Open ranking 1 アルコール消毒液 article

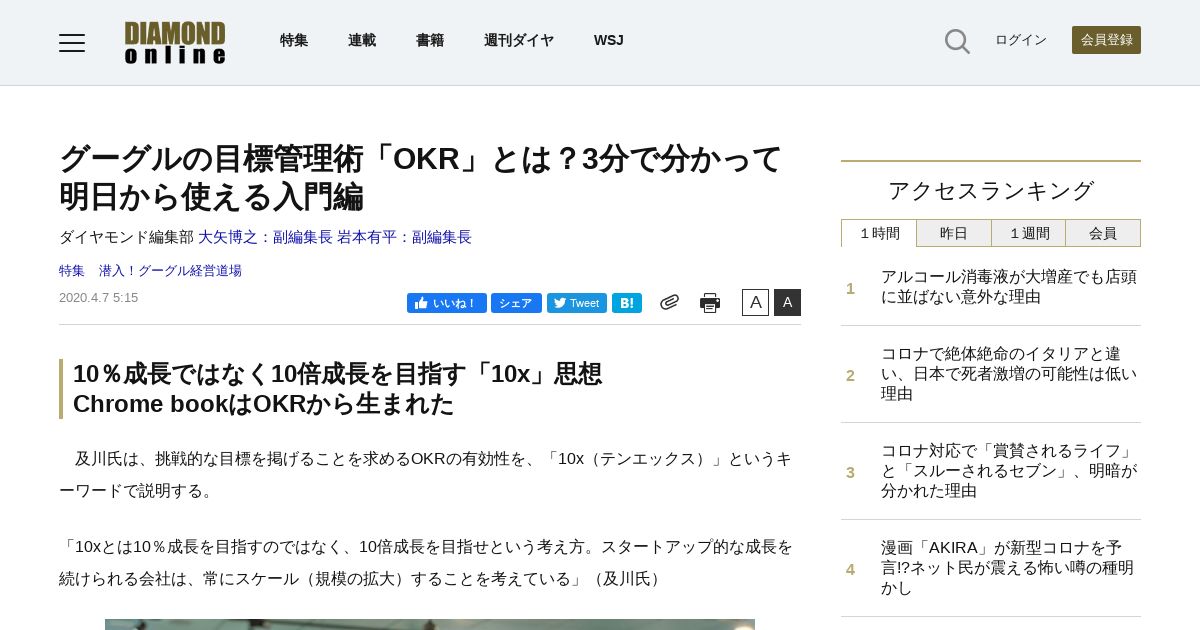click(x=1009, y=287)
